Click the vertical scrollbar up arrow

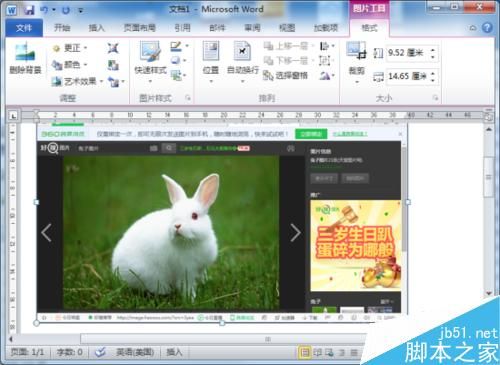tap(489, 129)
